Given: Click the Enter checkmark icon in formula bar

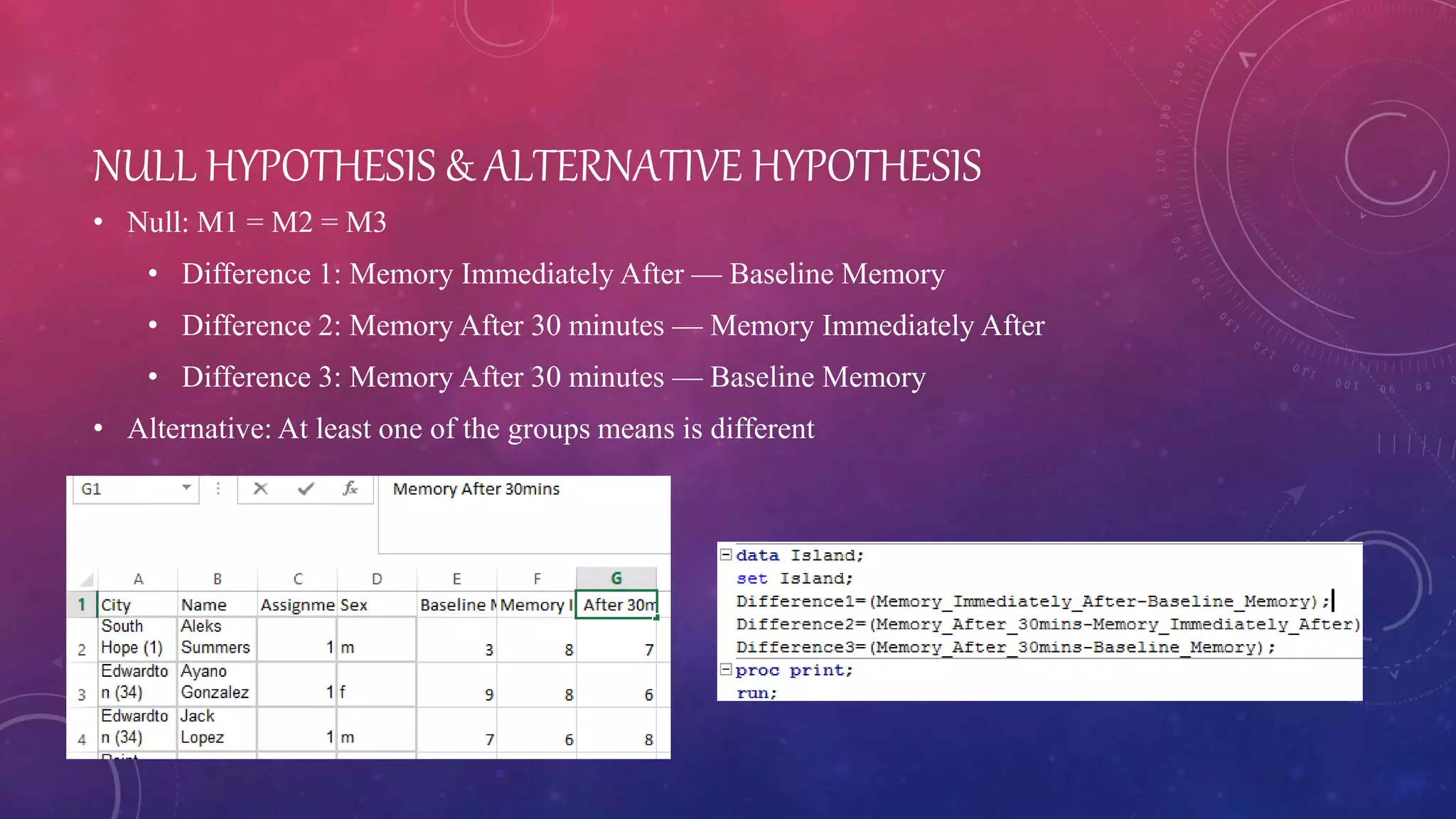Looking at the screenshot, I should tap(306, 488).
